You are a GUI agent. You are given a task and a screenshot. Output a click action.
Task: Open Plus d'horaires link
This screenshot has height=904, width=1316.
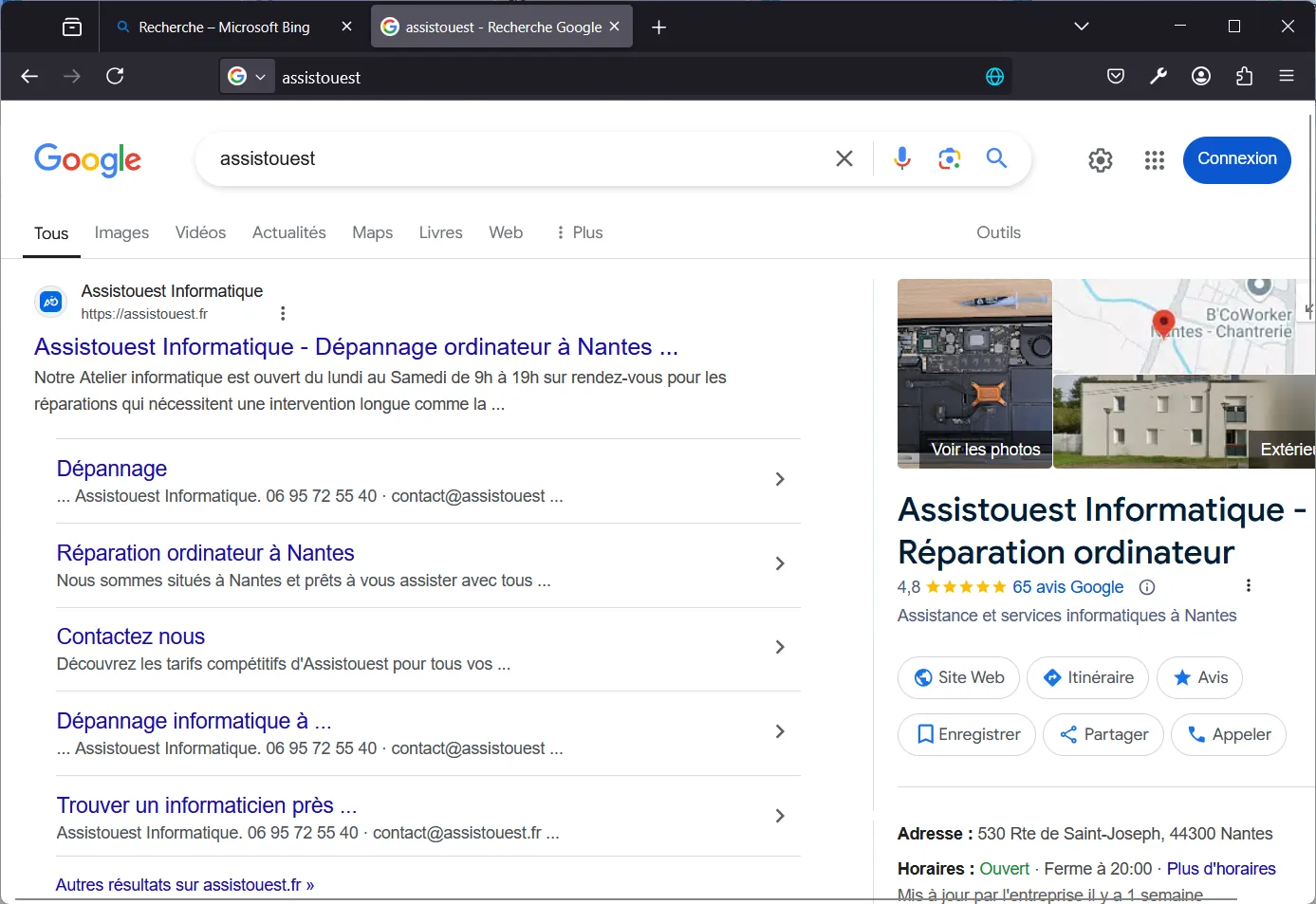1221,869
